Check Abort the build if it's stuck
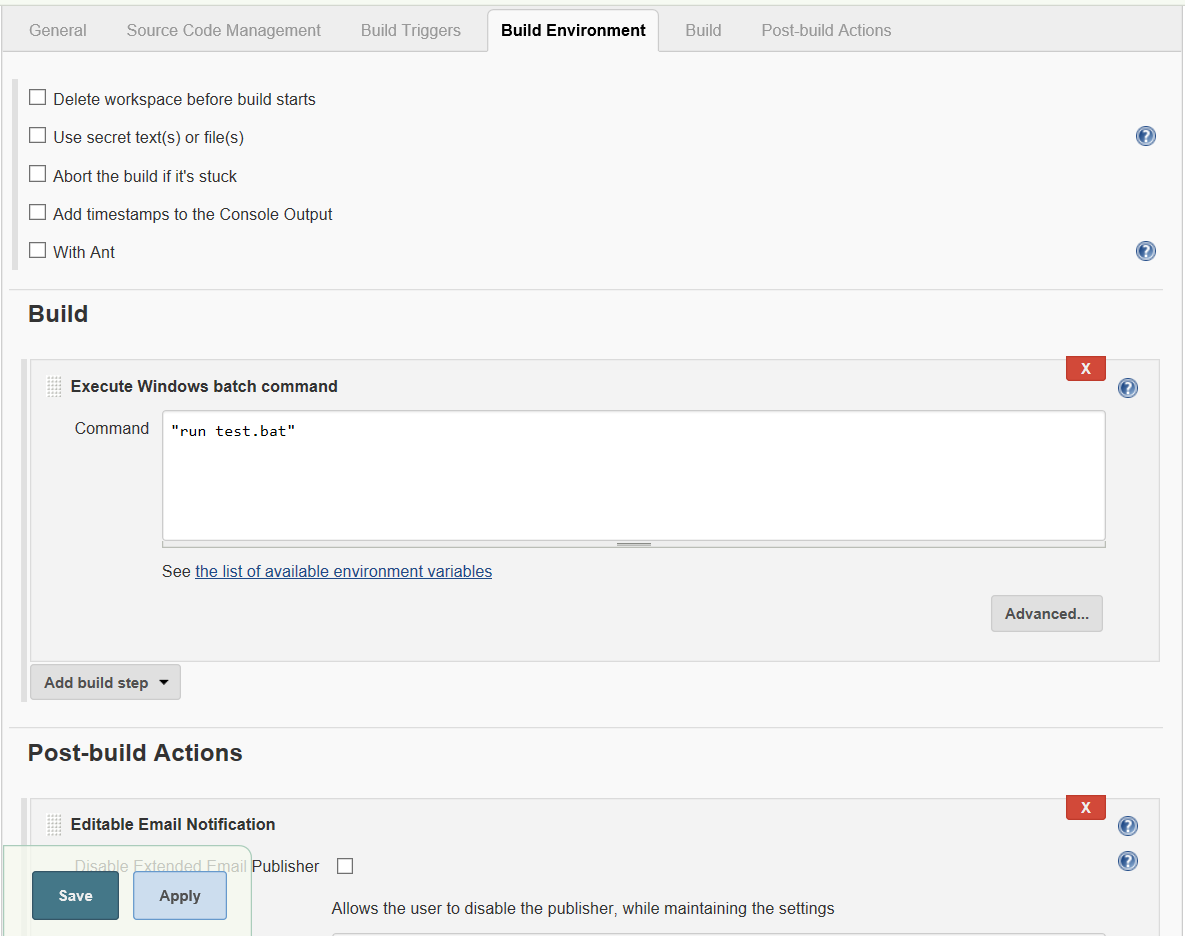Screen dimensions: 1185x936 [38, 174]
